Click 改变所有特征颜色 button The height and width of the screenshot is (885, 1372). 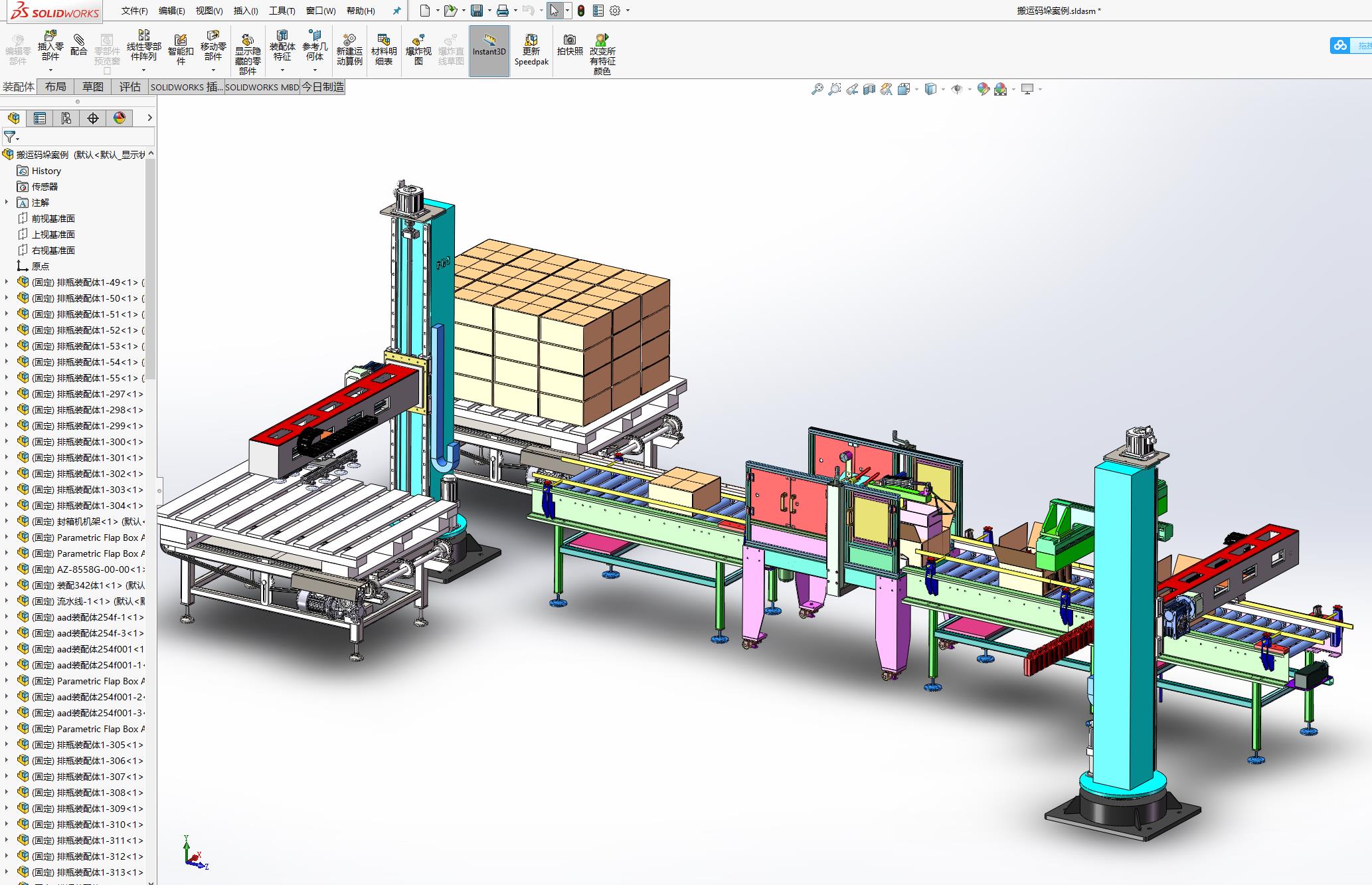coord(602,50)
